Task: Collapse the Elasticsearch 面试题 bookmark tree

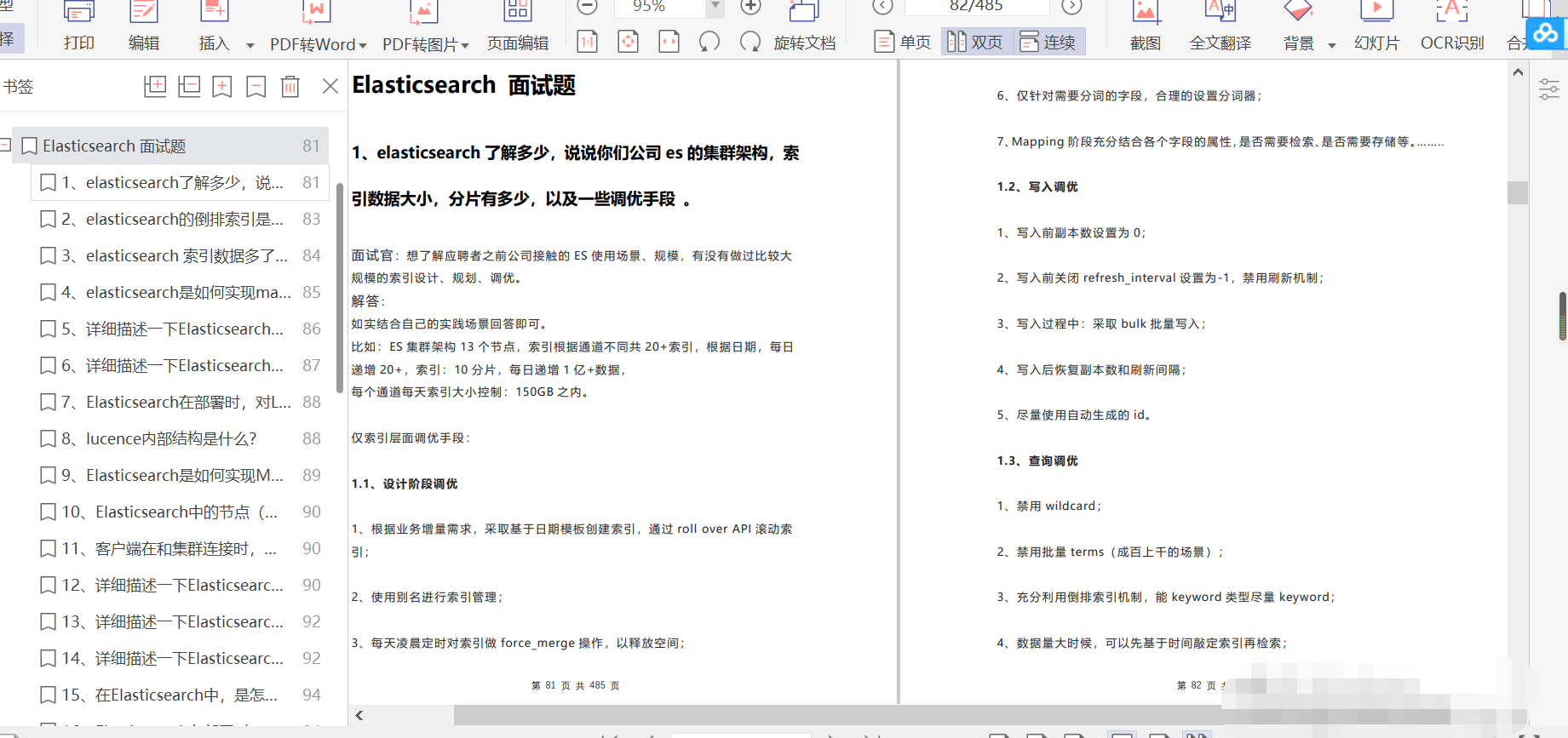Action: [x=5, y=146]
